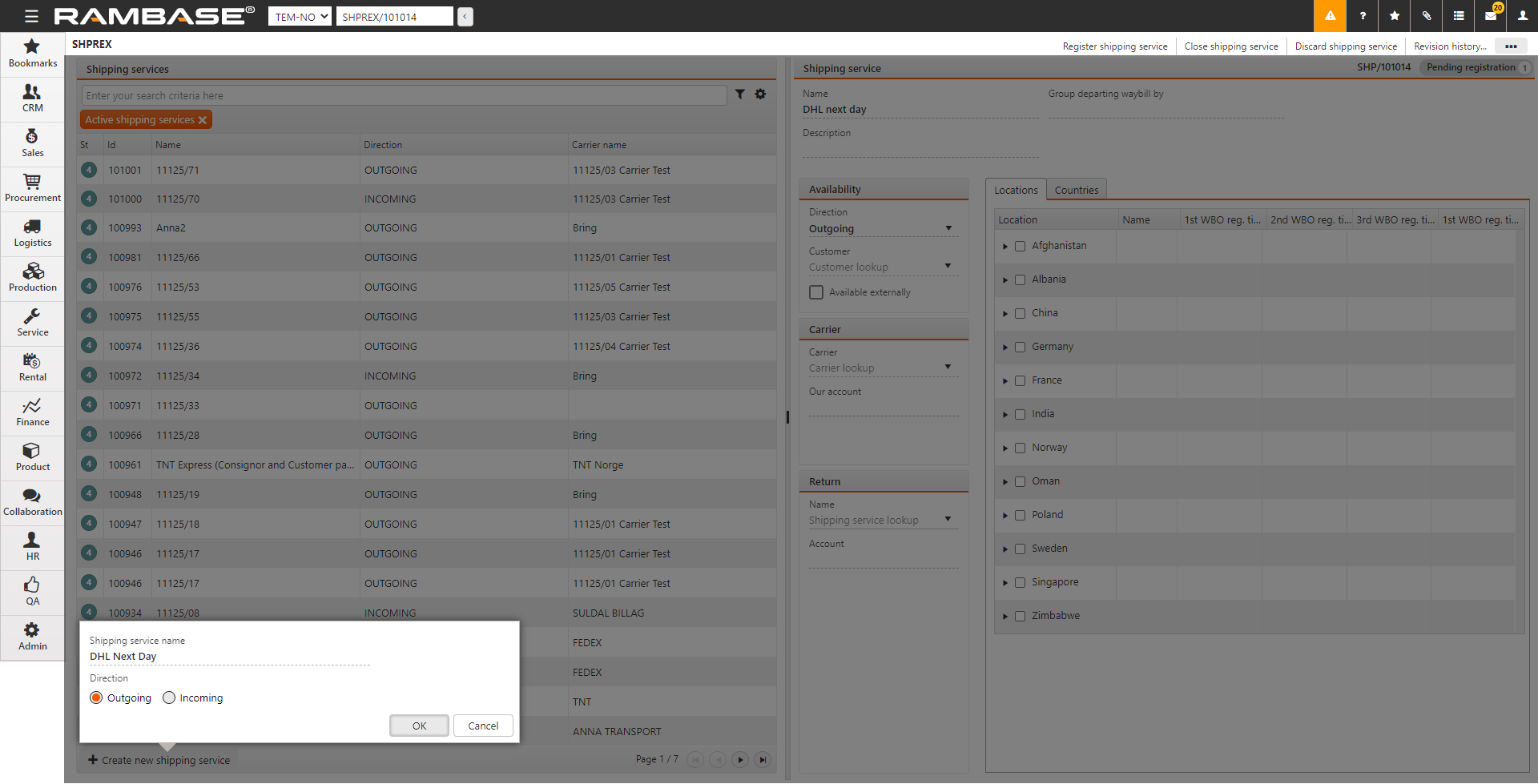Open the Direction dropdown under Availability
Image resolution: width=1538 pixels, height=784 pixels.
tap(948, 229)
